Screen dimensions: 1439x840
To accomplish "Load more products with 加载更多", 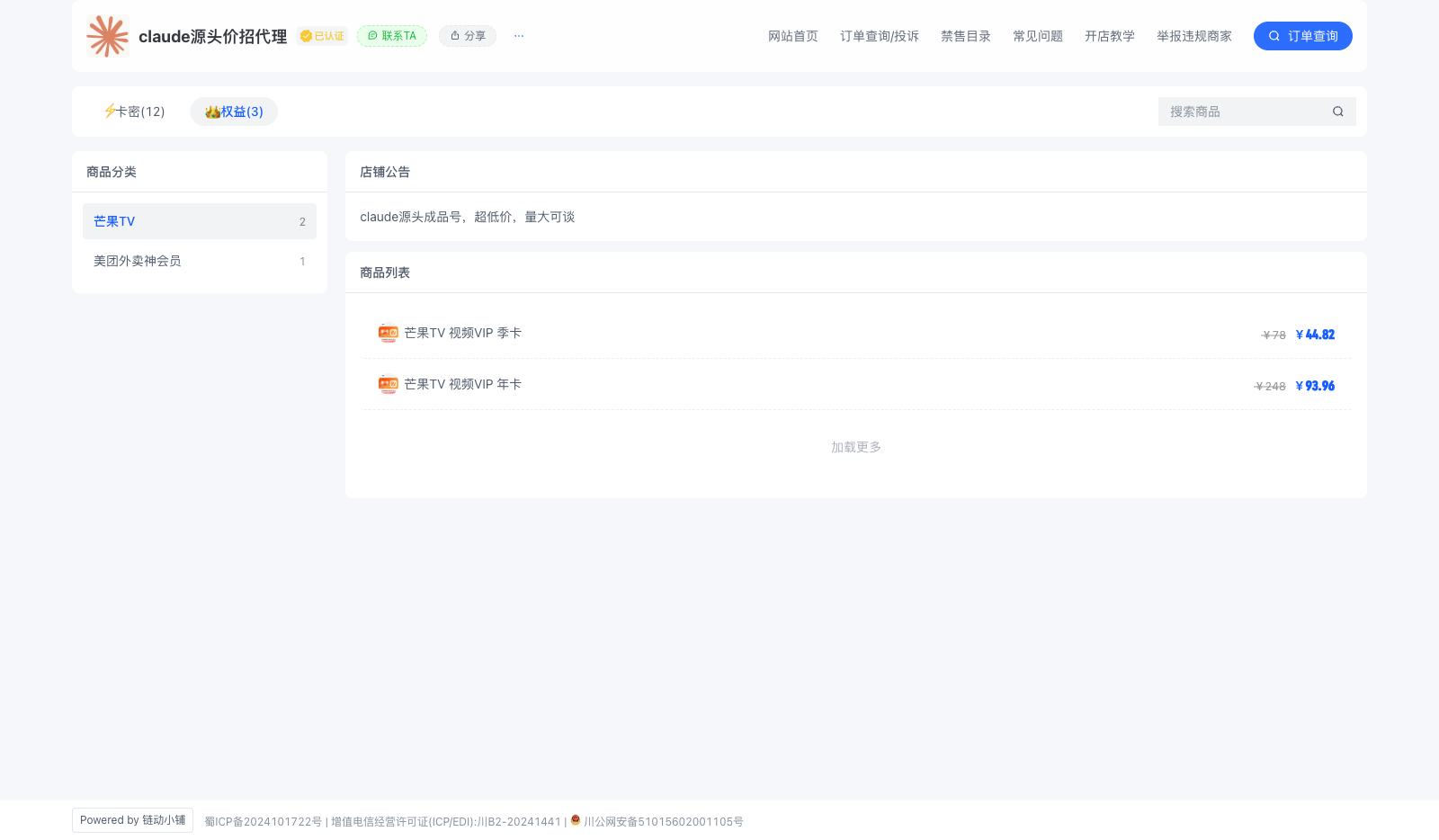I will pos(856,447).
